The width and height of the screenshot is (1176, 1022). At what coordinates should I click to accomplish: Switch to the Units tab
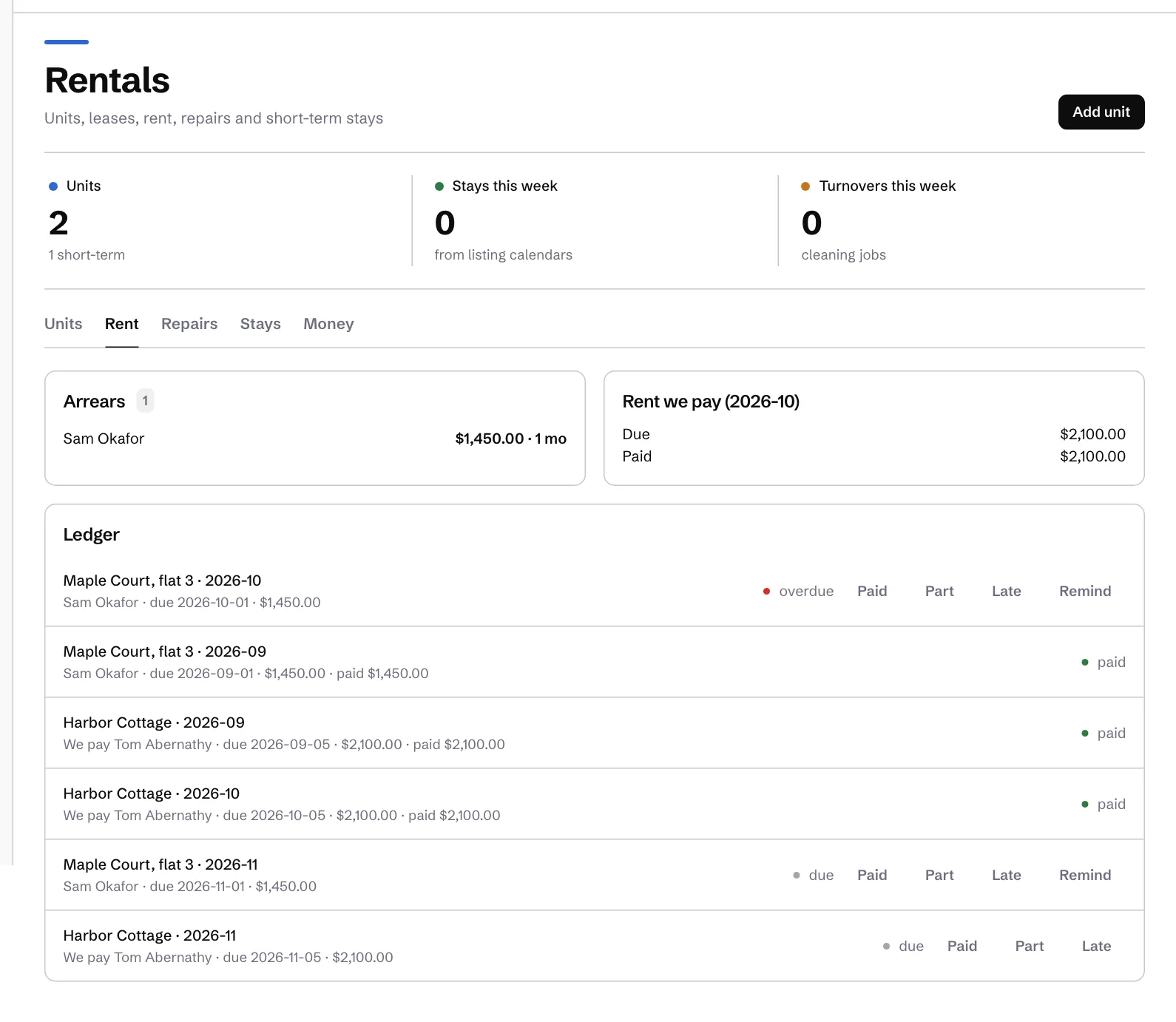64,324
